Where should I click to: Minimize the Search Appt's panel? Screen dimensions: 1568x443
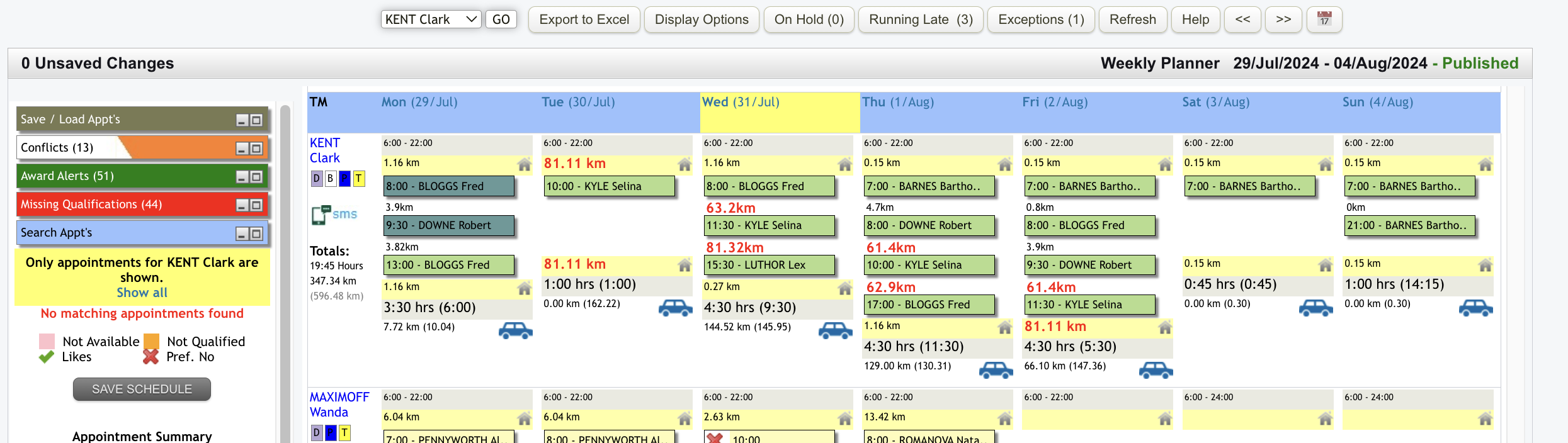pos(242,234)
